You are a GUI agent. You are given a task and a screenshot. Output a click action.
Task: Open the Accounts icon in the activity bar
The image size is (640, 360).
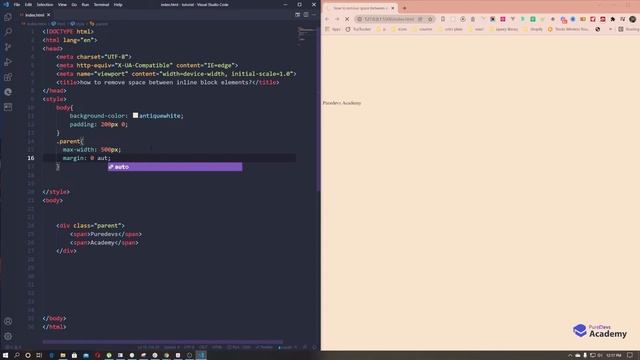coord(8,321)
